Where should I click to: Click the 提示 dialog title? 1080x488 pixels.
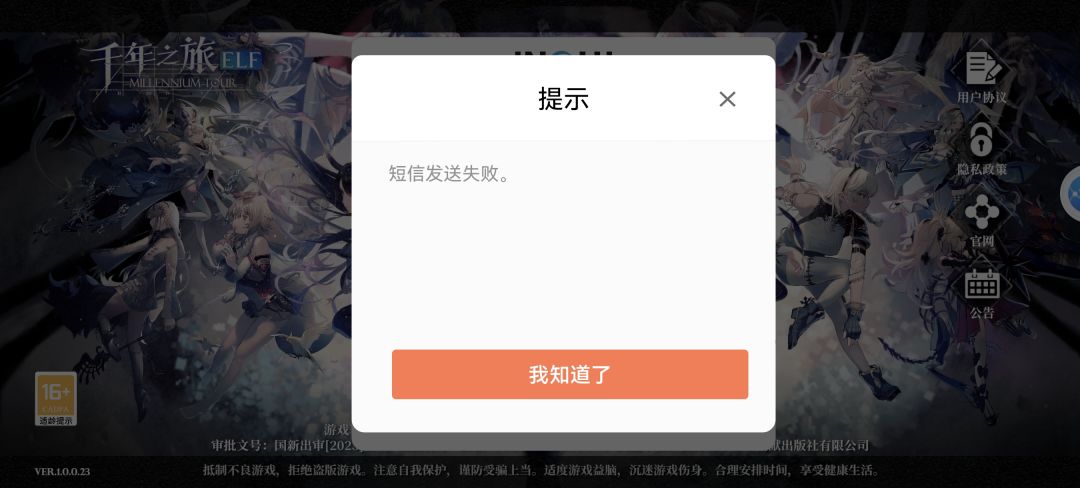tap(563, 99)
